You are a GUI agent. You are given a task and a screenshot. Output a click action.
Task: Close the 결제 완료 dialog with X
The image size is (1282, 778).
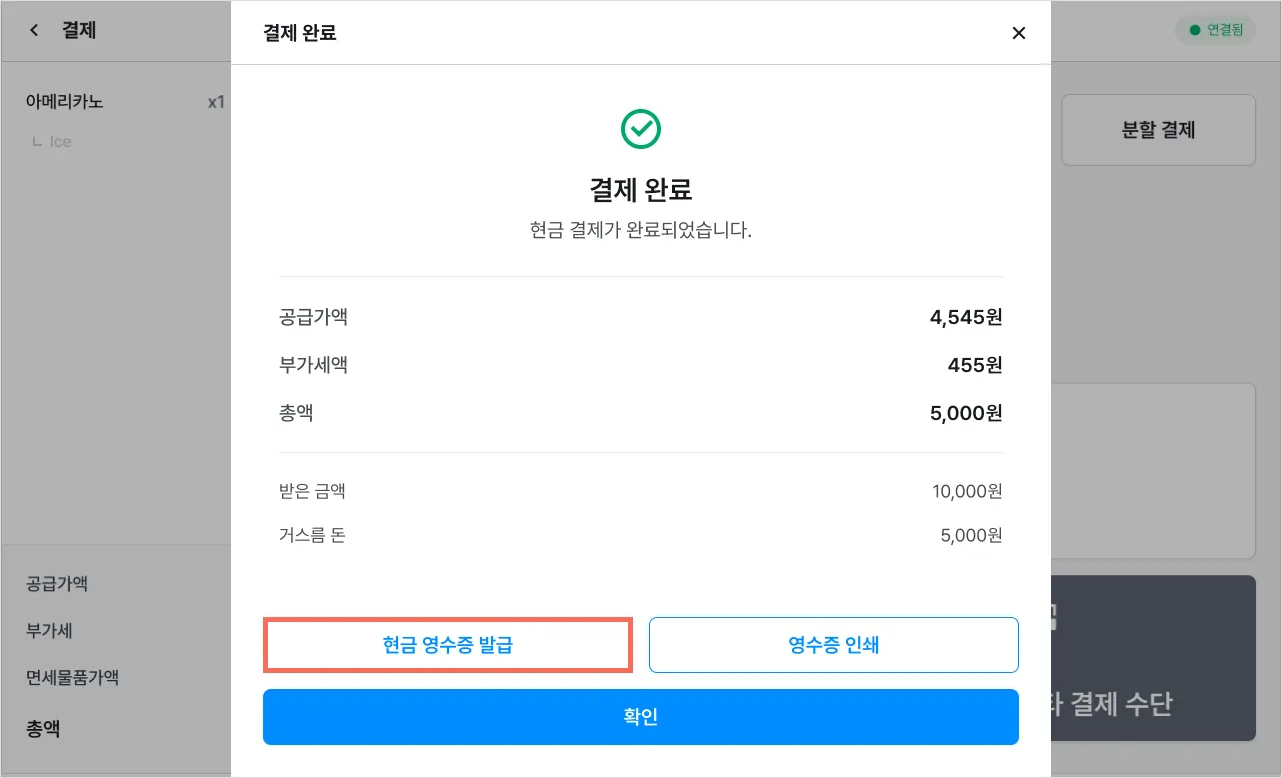coord(1019,33)
